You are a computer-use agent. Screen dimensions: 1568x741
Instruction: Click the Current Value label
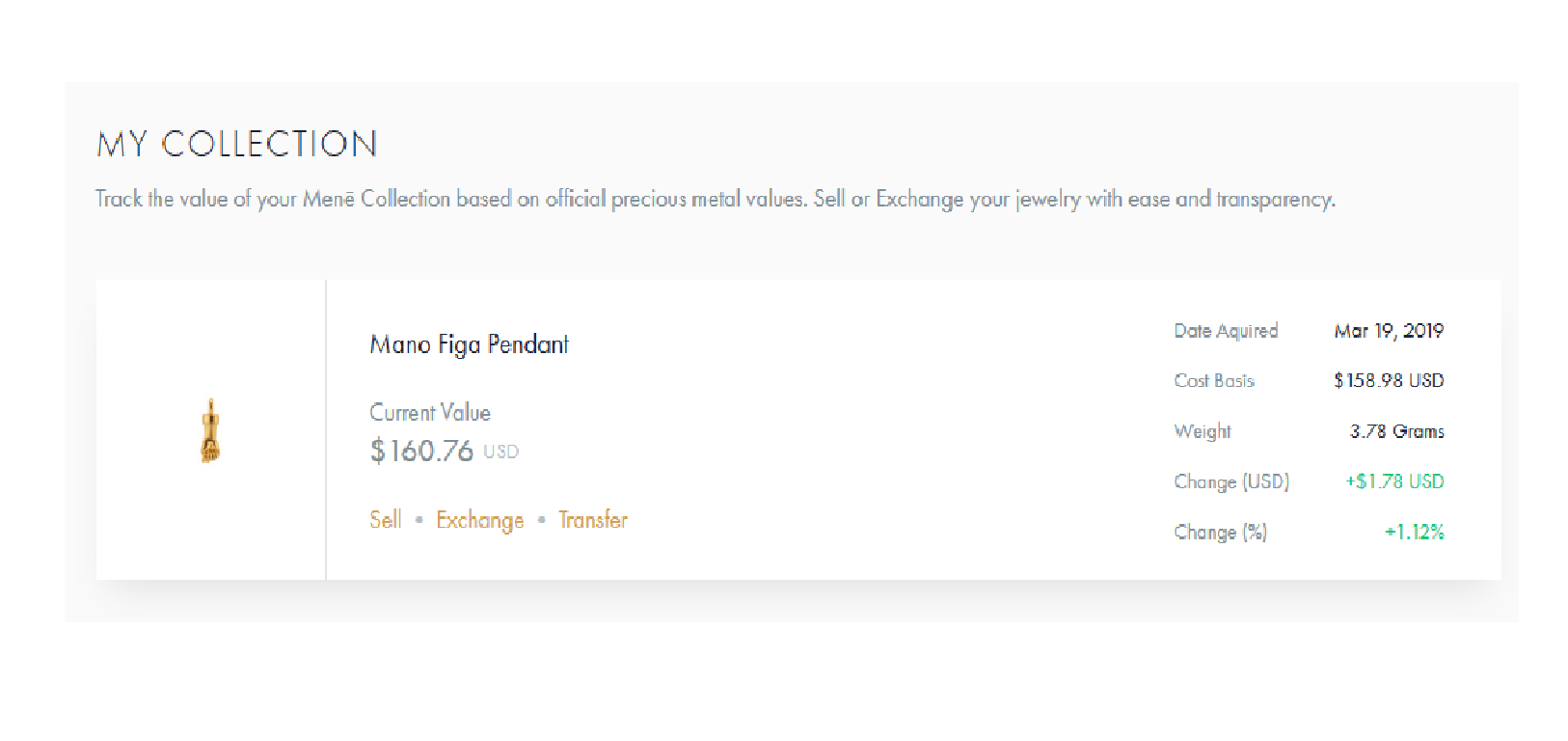click(430, 412)
